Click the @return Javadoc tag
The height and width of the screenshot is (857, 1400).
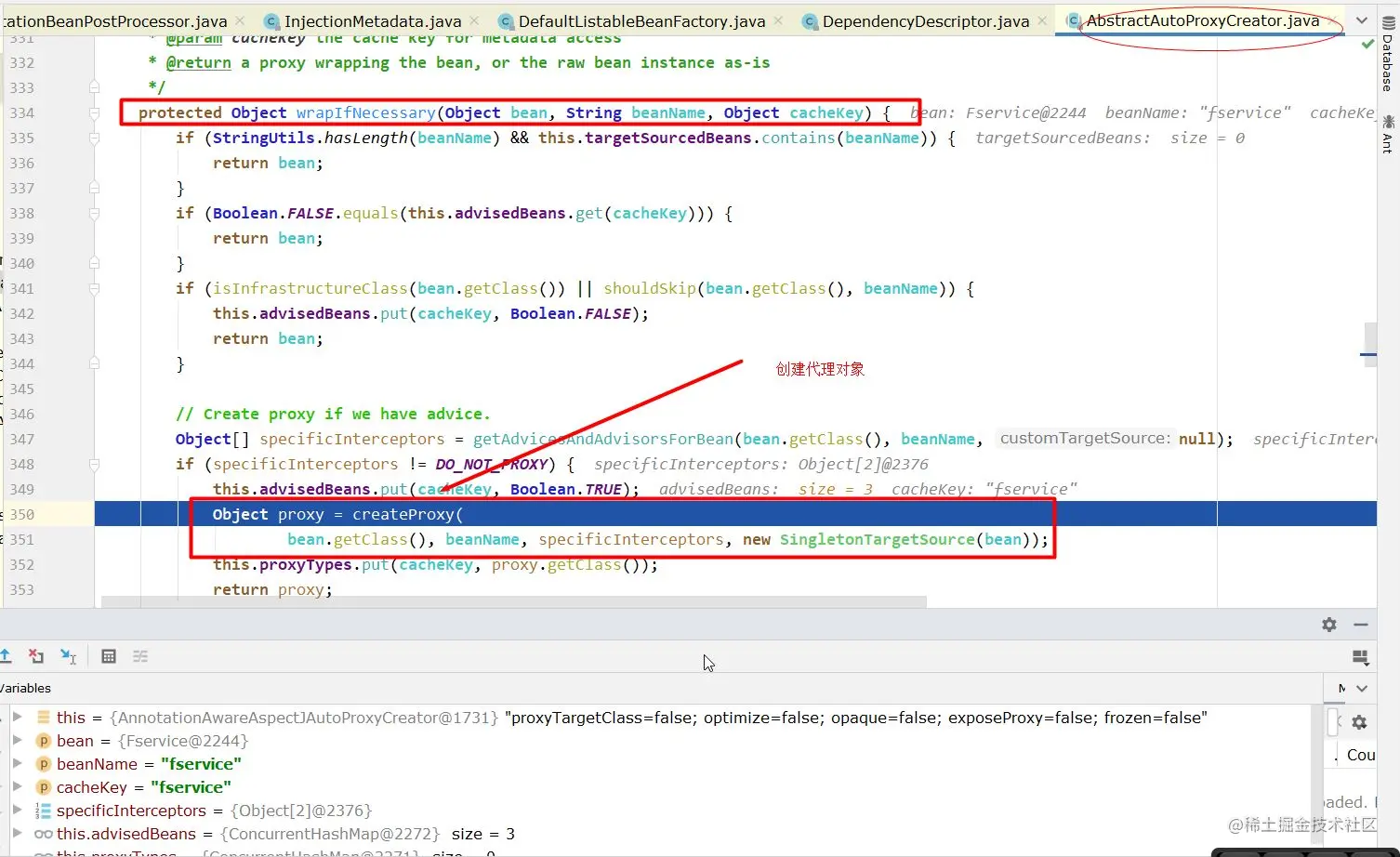(x=199, y=62)
